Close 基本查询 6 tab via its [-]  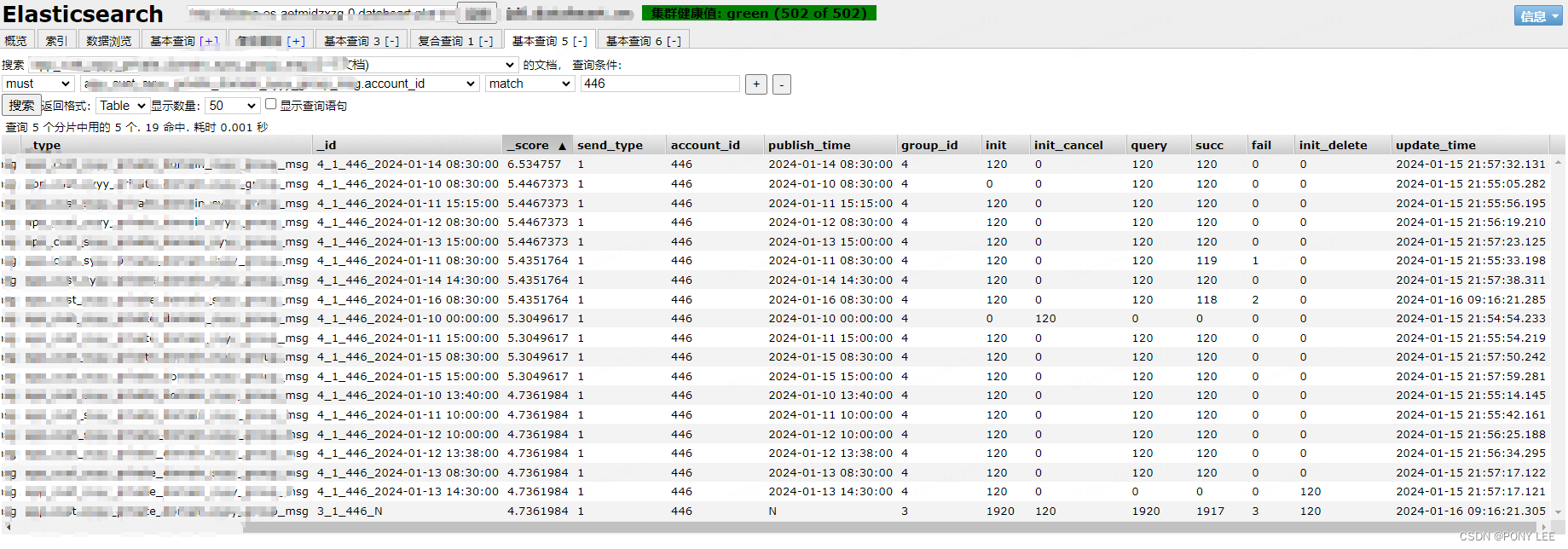coord(674,41)
